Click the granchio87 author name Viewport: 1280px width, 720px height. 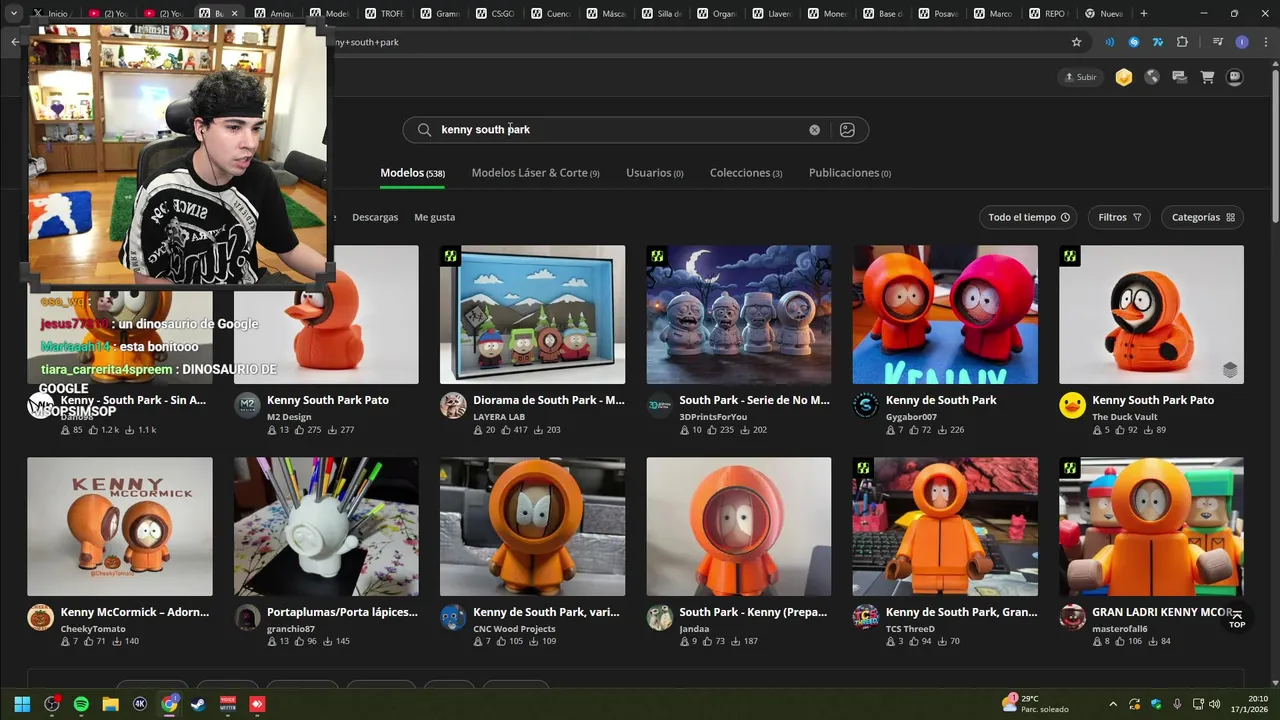pyautogui.click(x=290, y=629)
